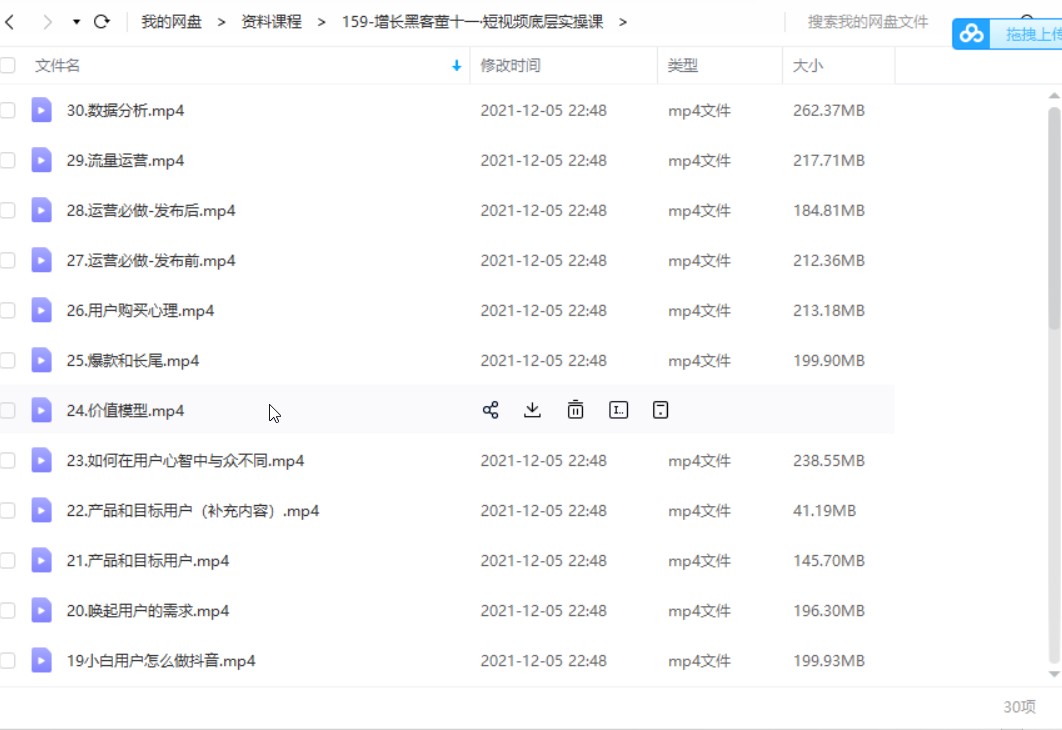Download the 24.价值模型.mp4 file

(x=533, y=410)
